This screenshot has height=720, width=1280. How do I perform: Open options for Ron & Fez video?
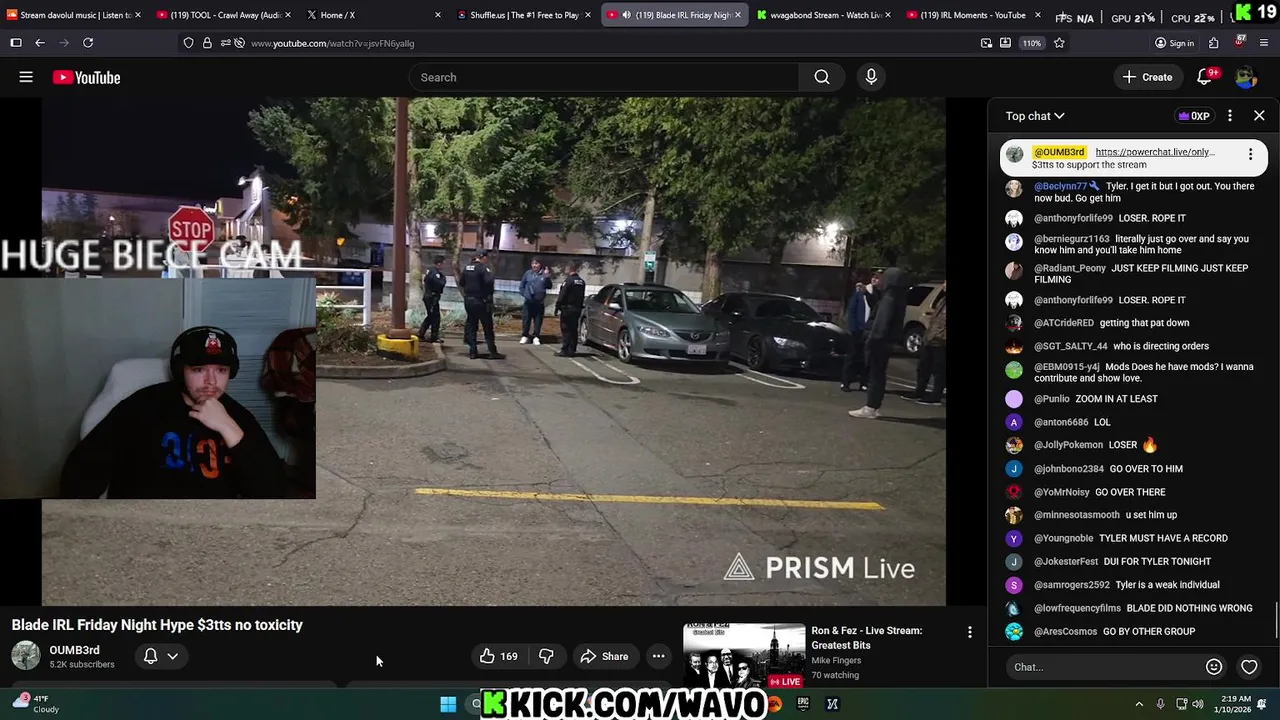tap(969, 632)
